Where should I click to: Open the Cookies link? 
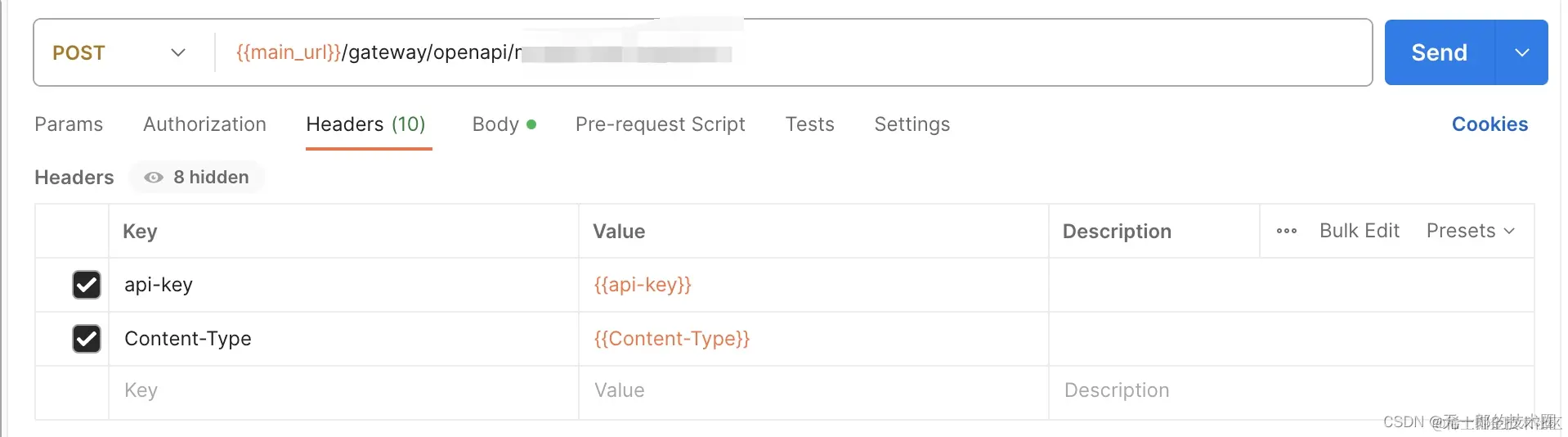tap(1489, 124)
